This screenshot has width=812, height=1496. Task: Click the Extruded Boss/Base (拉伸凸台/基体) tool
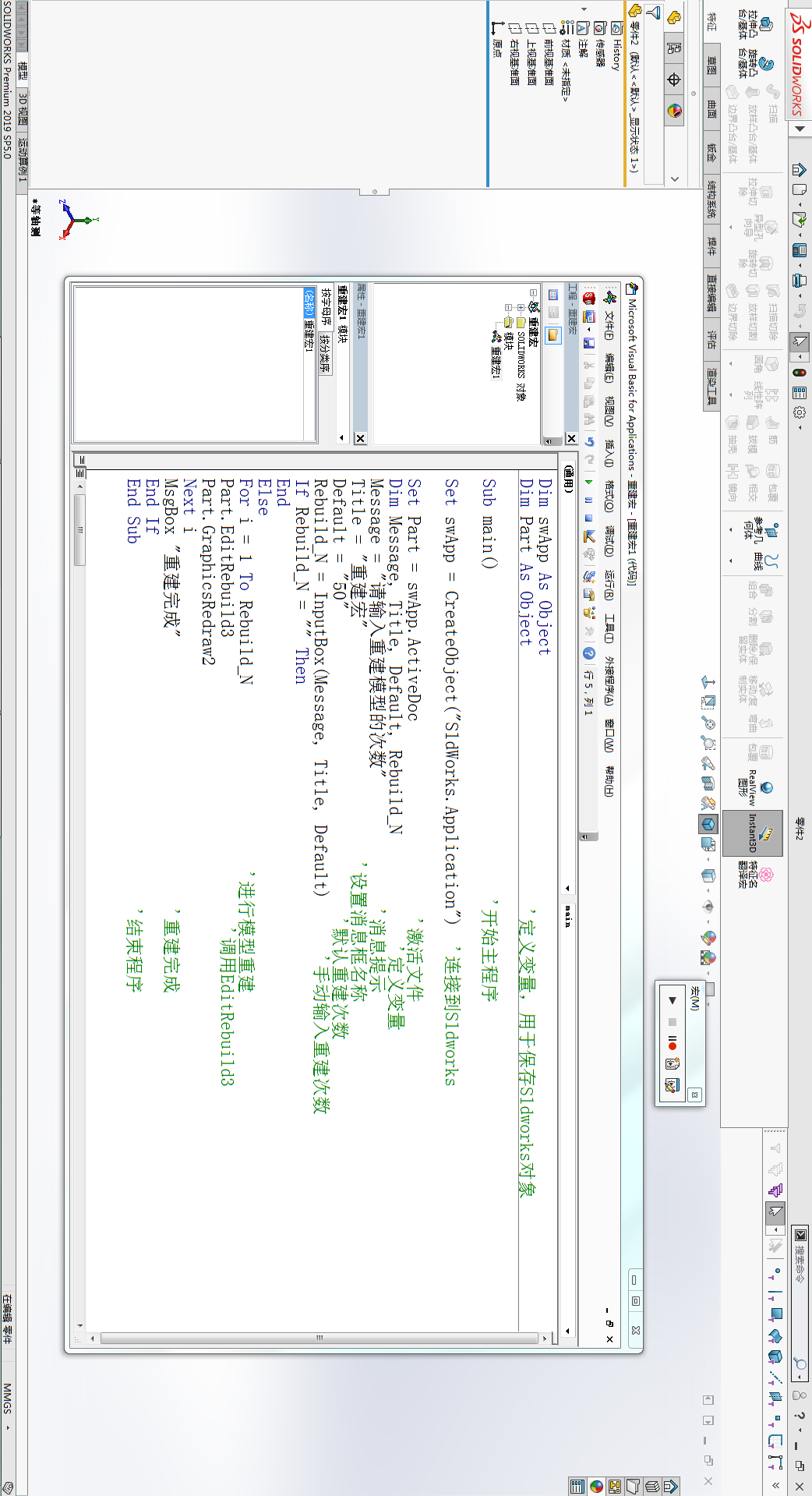click(754, 25)
